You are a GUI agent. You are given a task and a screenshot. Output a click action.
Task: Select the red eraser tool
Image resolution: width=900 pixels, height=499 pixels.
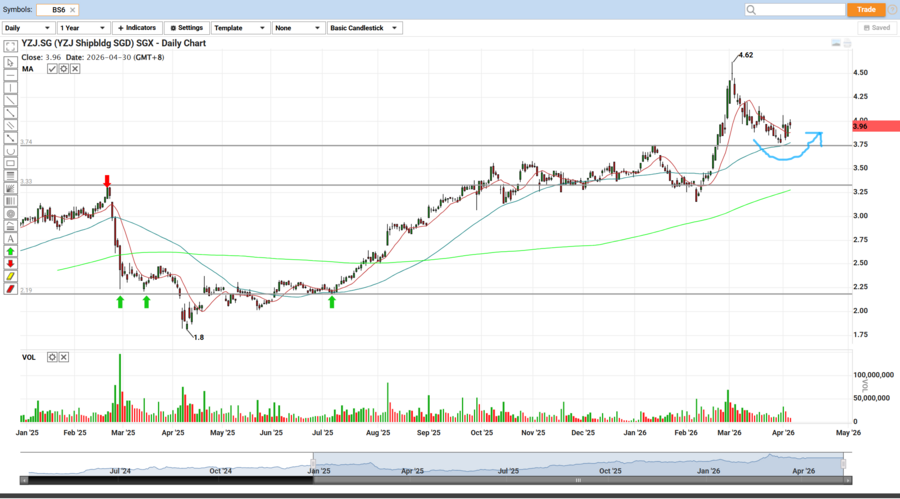coord(10,289)
